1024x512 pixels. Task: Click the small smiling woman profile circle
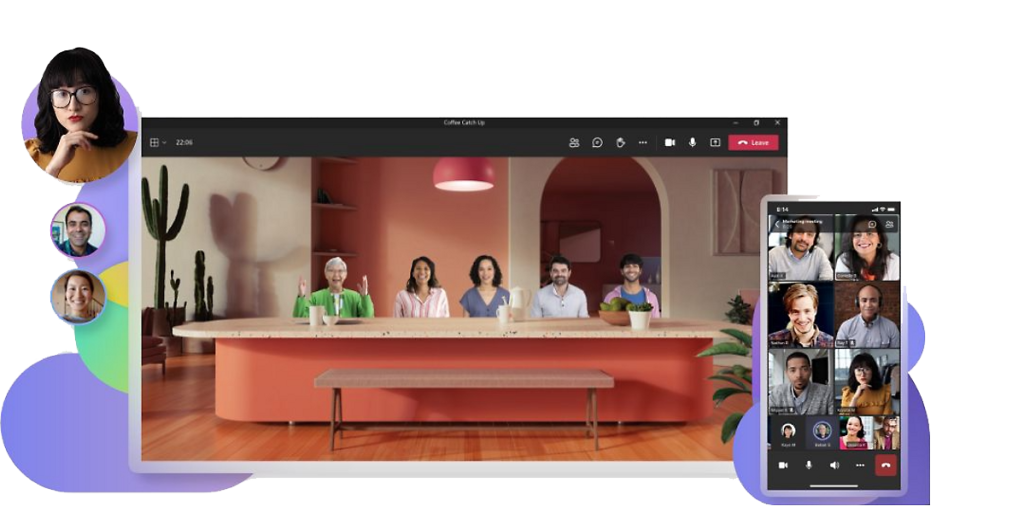pyautogui.click(x=78, y=296)
